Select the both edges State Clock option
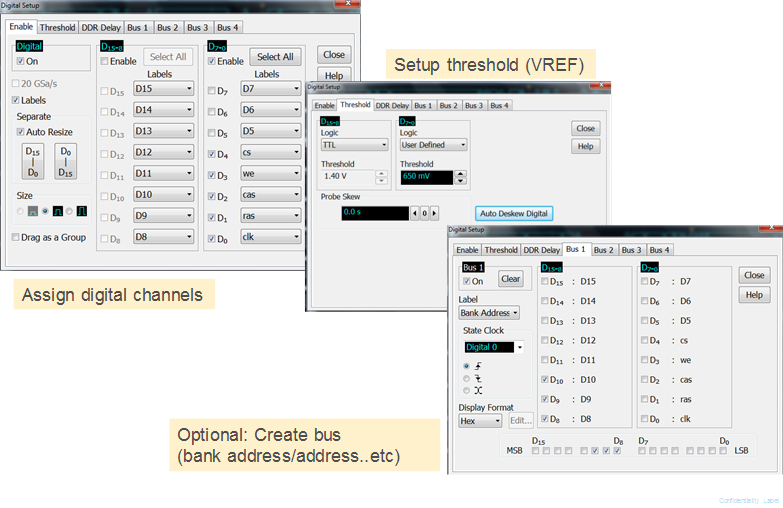783x508 pixels. (466, 390)
